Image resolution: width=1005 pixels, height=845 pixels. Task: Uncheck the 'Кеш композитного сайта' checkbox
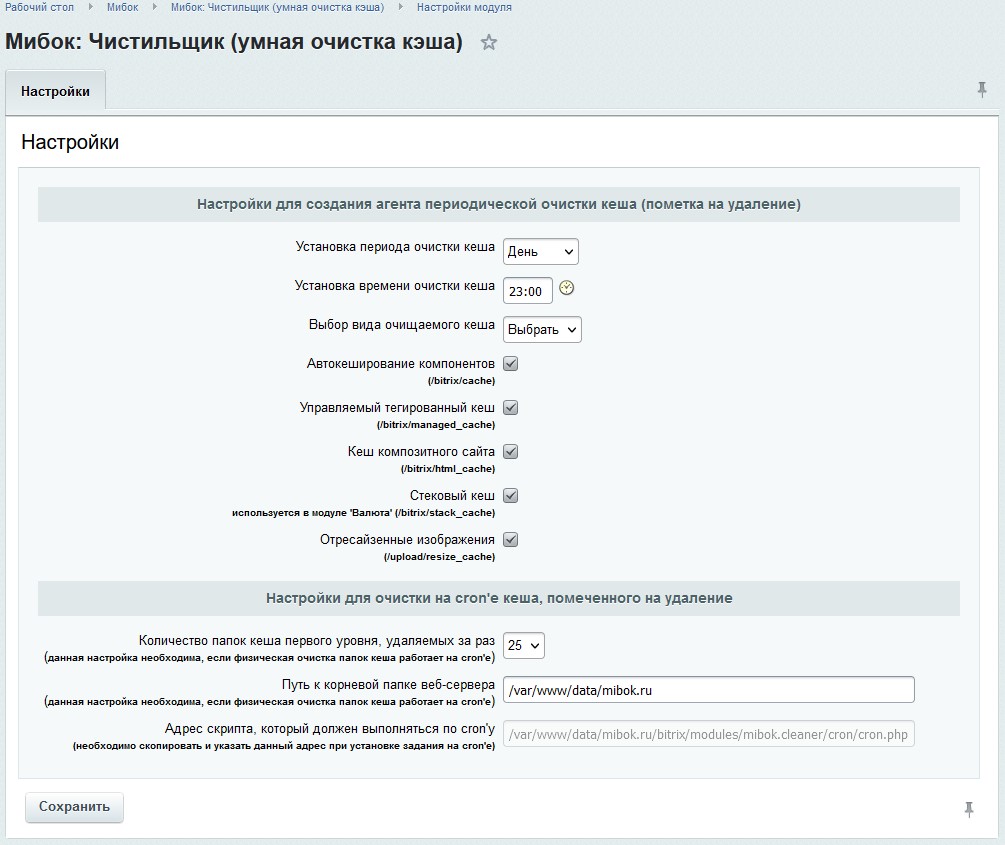(x=510, y=452)
